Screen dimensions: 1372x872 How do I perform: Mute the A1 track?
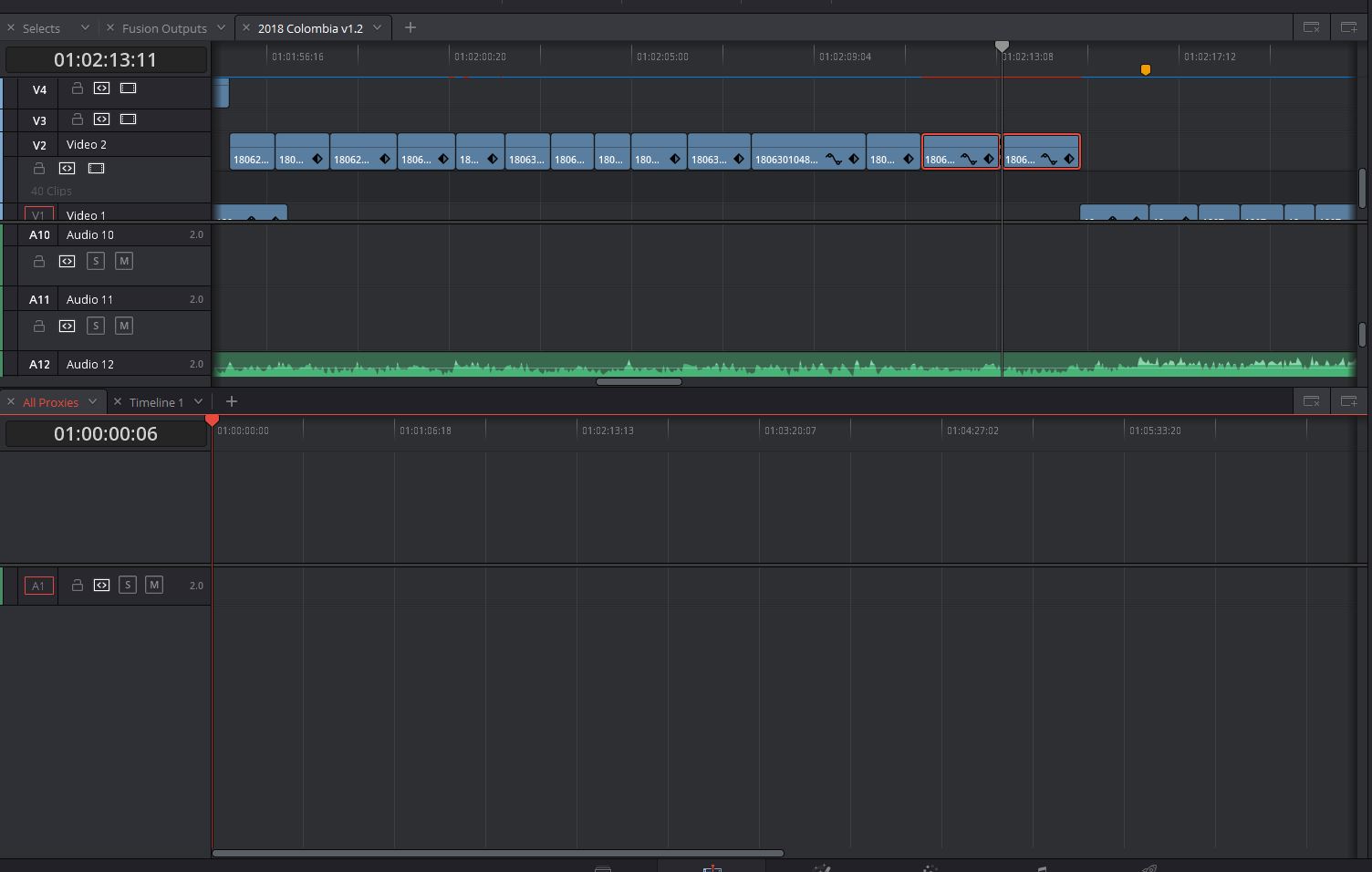pos(154,586)
